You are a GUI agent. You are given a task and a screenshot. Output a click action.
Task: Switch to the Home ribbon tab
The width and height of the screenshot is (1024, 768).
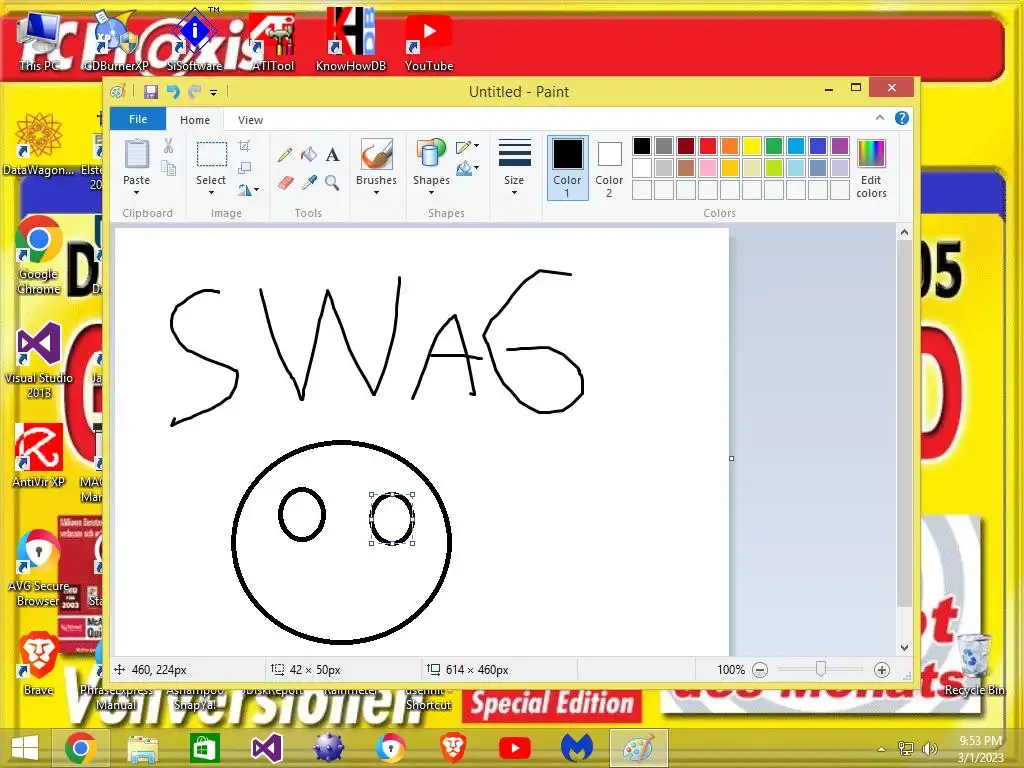point(195,120)
